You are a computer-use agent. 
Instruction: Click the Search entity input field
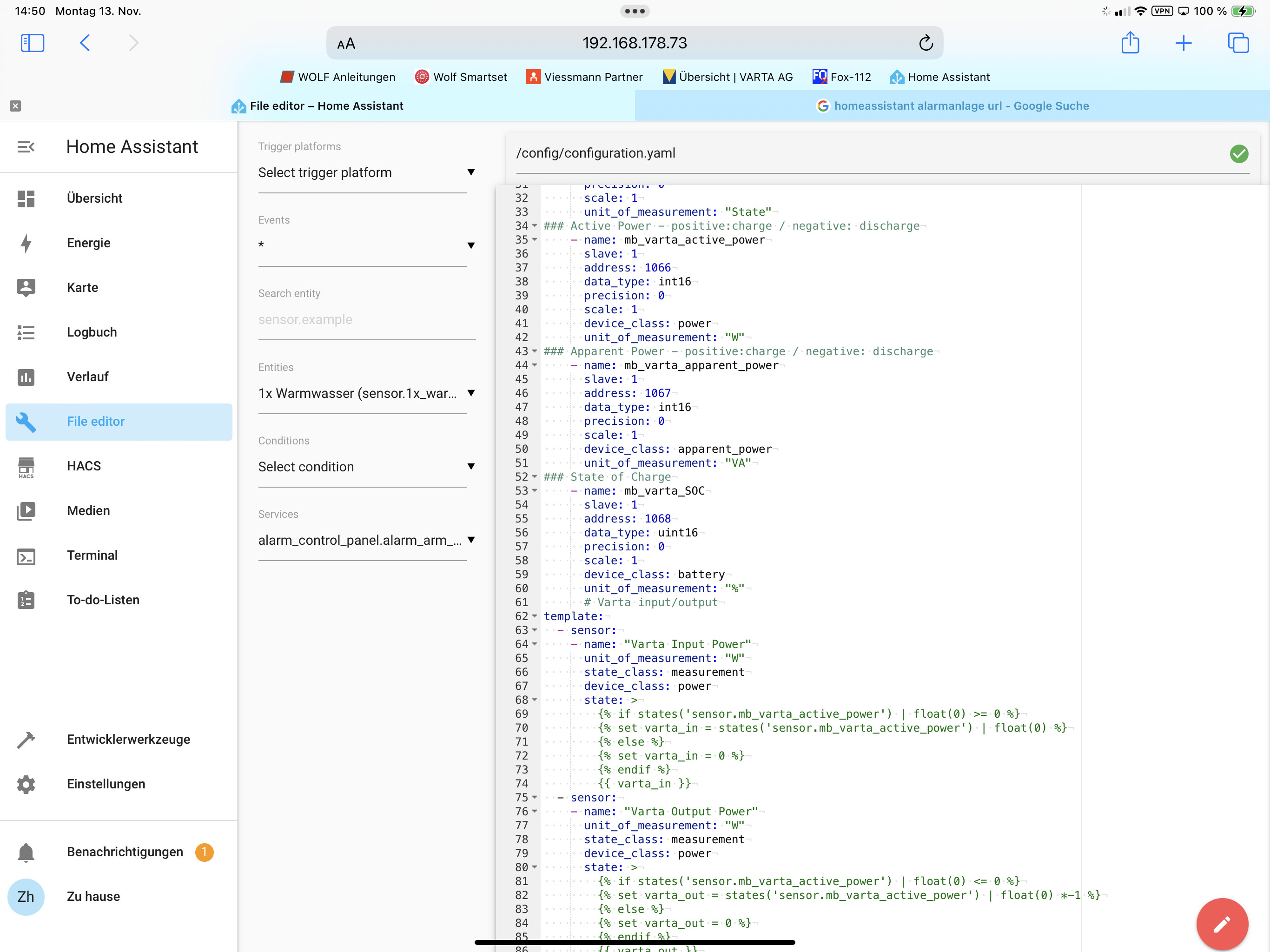point(366,320)
